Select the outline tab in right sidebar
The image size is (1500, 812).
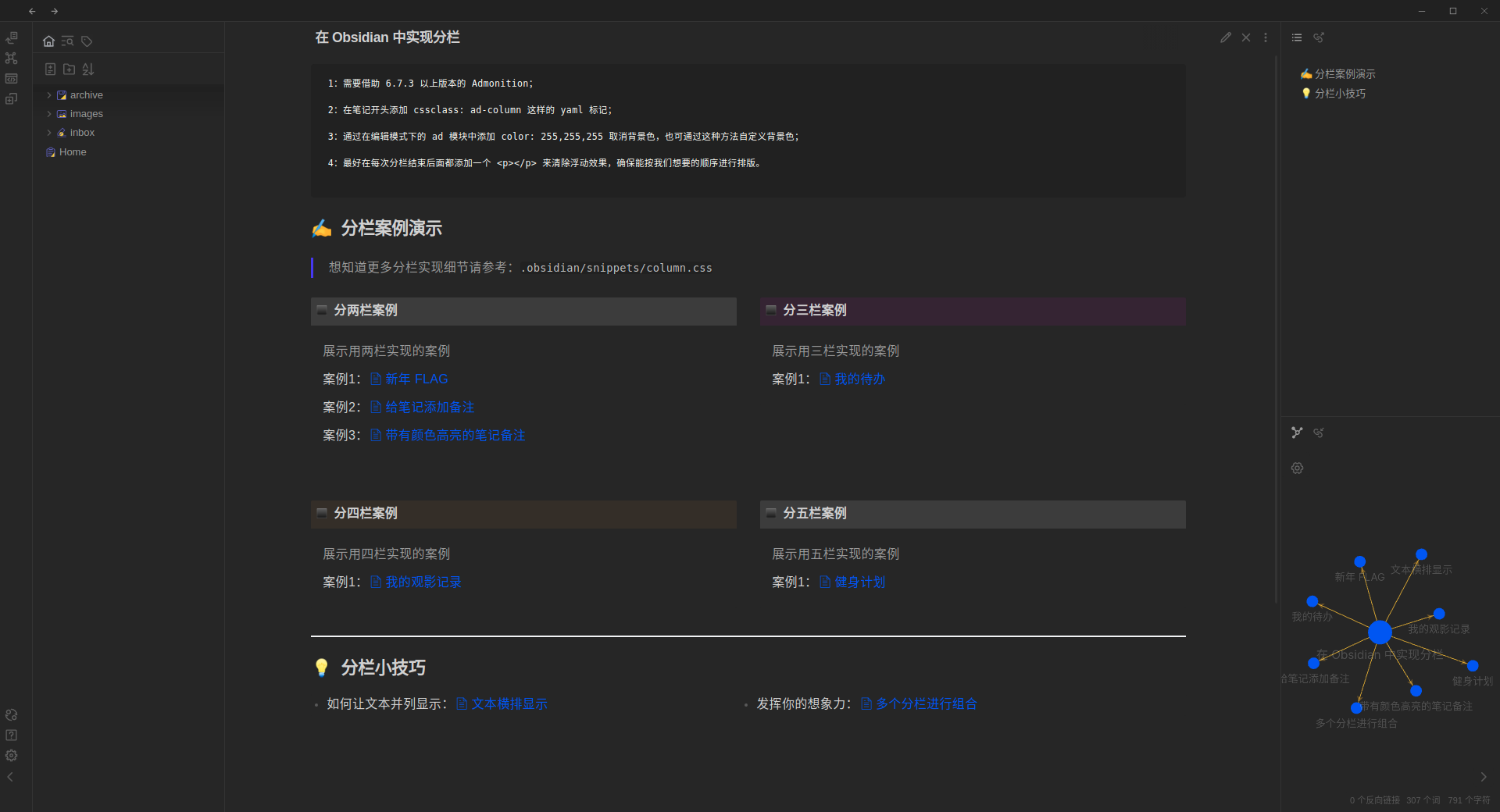tap(1297, 37)
